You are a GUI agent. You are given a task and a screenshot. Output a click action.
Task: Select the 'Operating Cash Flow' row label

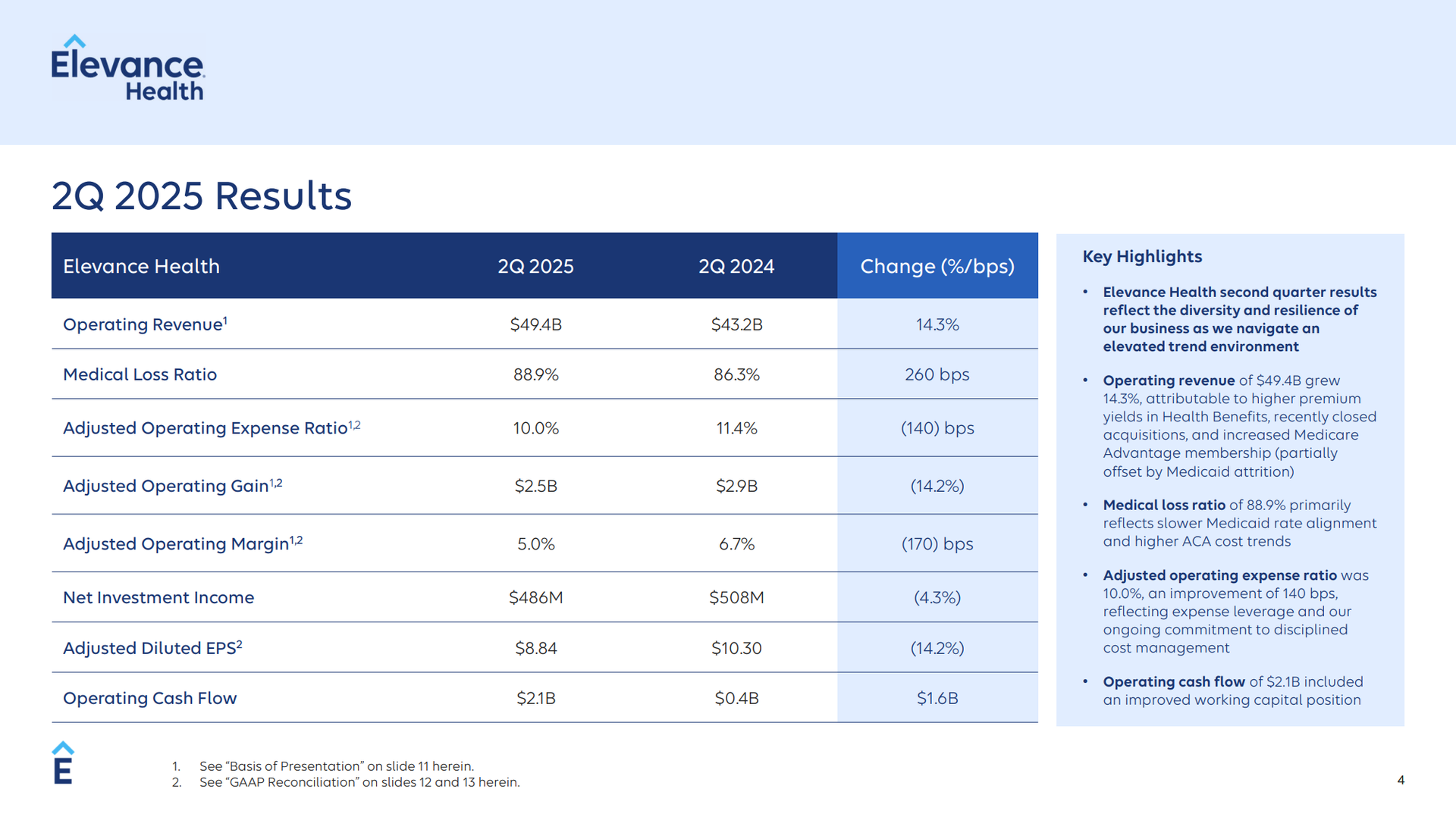tap(149, 698)
